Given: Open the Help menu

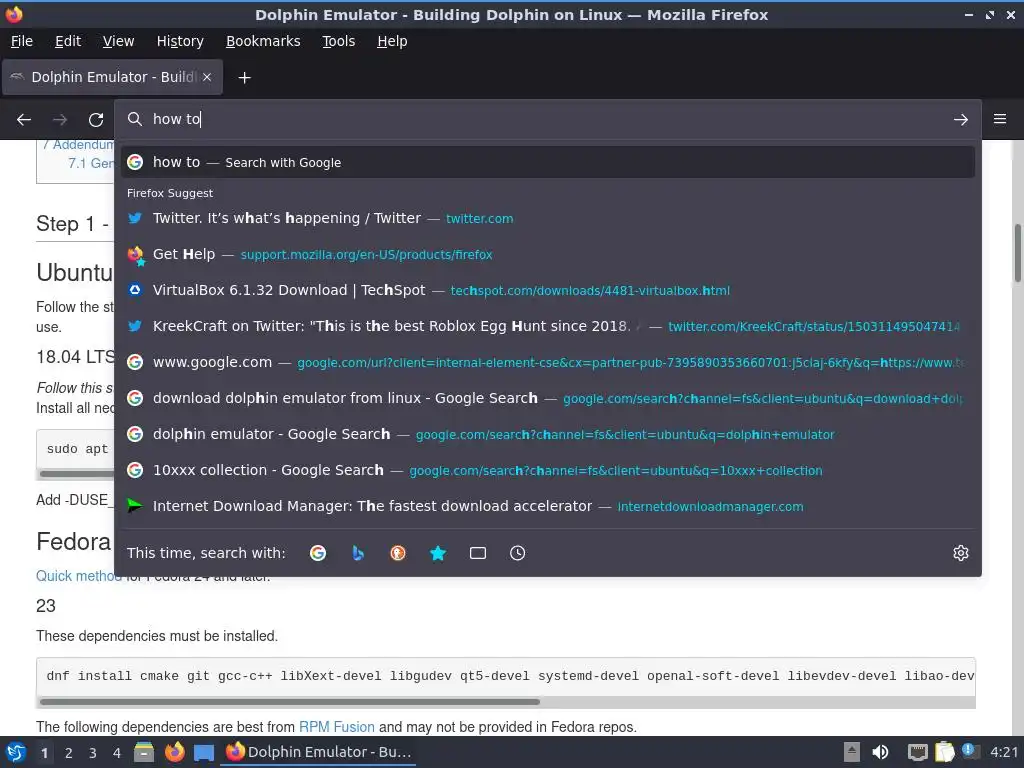Looking at the screenshot, I should click(x=392, y=41).
